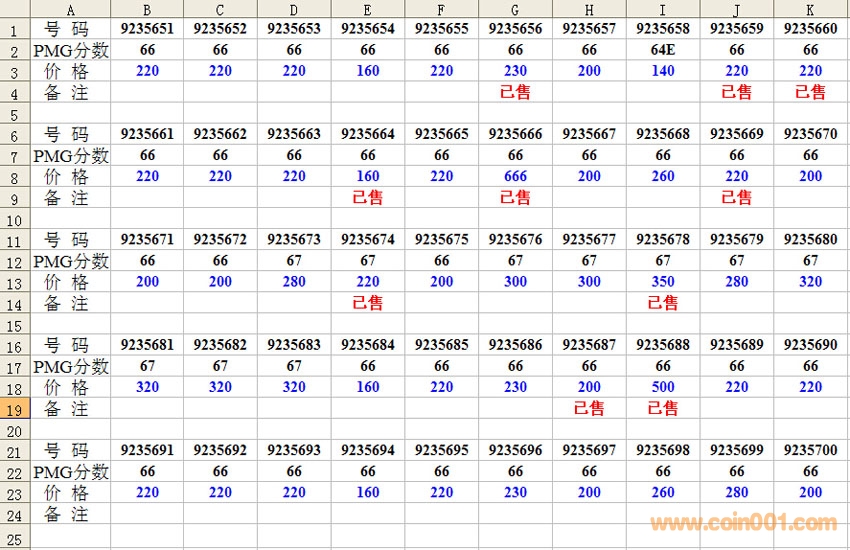Select column G header
This screenshot has height=550, width=850.
[x=515, y=9]
